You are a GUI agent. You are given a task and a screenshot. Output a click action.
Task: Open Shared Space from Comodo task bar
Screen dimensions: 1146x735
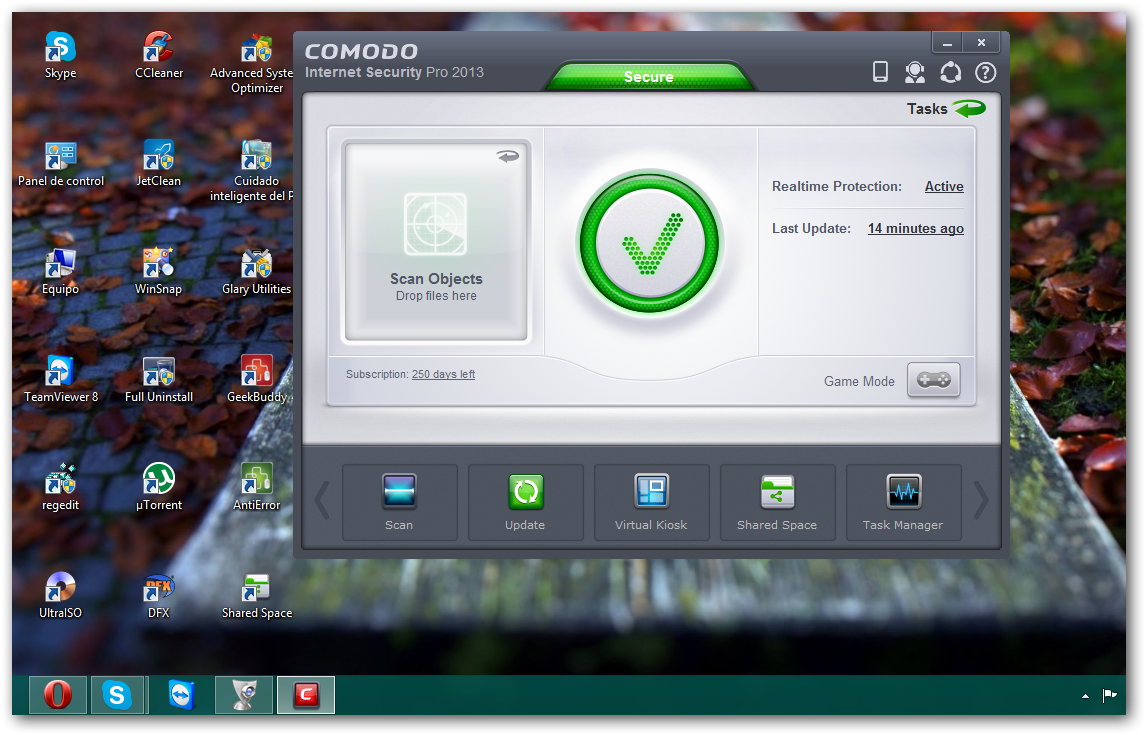tap(777, 502)
